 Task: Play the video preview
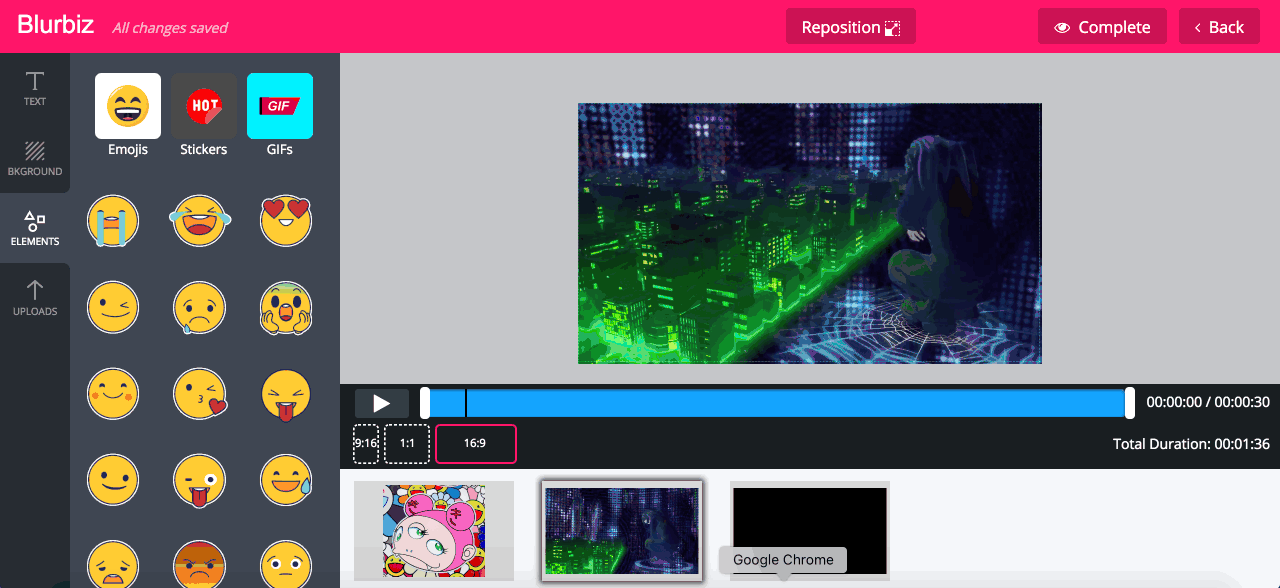point(382,403)
